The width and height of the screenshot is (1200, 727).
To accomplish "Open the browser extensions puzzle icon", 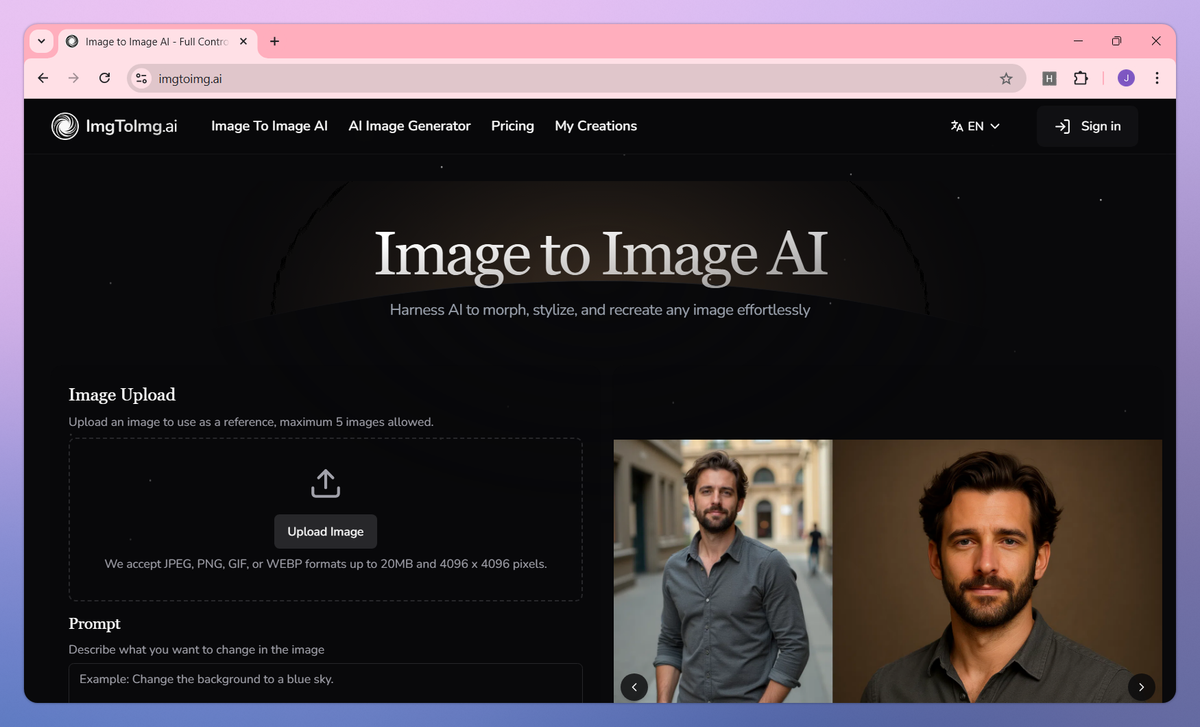I will coord(1082,77).
